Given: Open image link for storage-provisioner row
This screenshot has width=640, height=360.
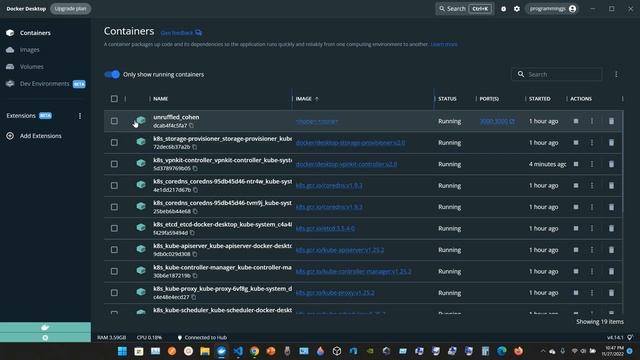Looking at the screenshot, I should [350, 143].
